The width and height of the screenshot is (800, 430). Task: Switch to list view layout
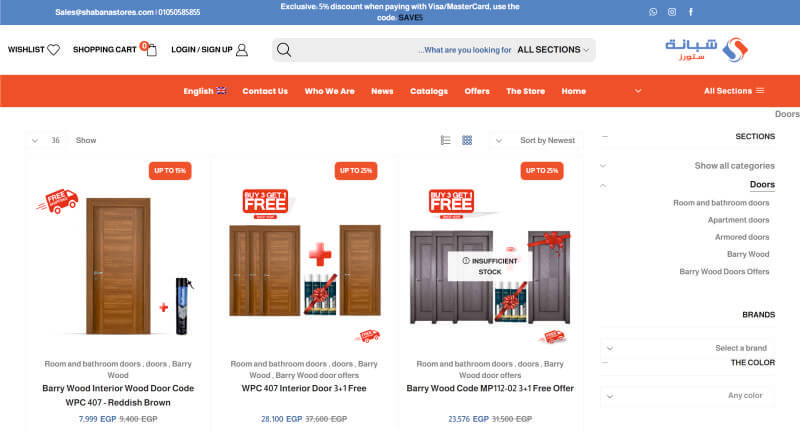click(x=445, y=140)
